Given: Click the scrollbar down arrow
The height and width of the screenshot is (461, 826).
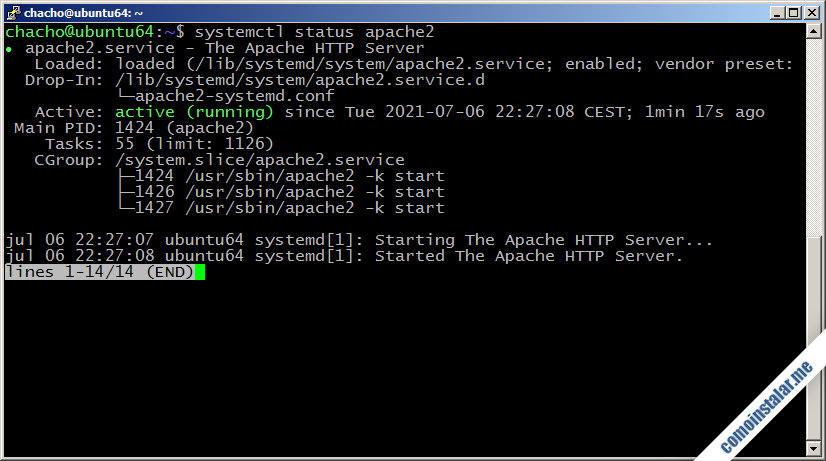Looking at the screenshot, I should pyautogui.click(x=813, y=449).
